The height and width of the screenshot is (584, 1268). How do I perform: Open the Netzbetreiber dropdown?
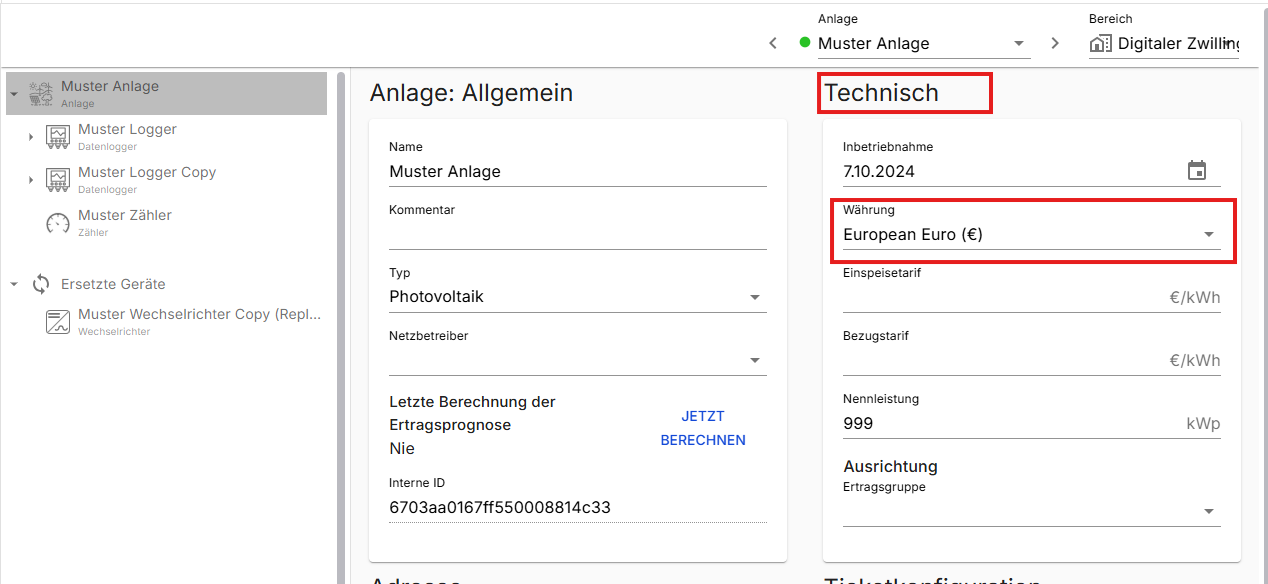(755, 360)
